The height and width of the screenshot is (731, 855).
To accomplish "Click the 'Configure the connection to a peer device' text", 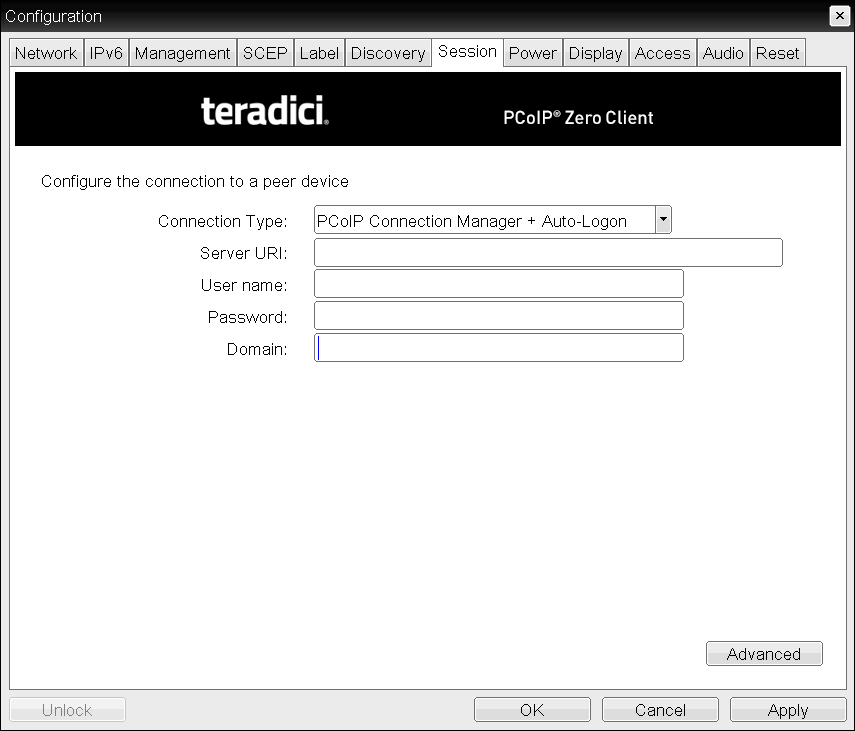I will (x=195, y=182).
